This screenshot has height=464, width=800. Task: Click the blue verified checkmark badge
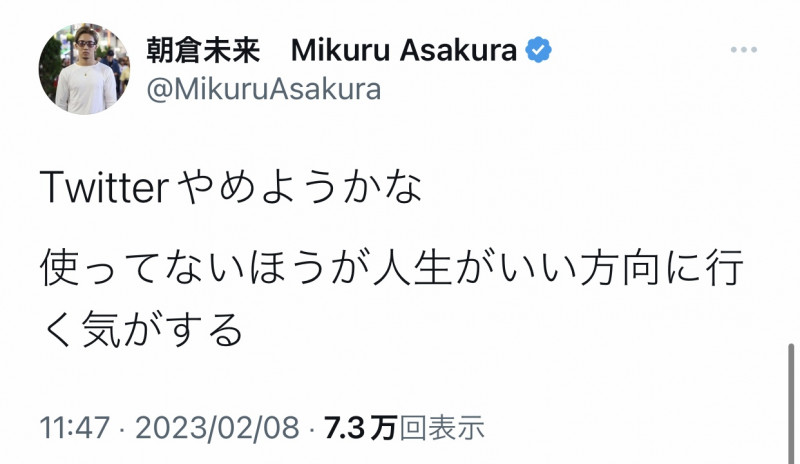pos(540,50)
